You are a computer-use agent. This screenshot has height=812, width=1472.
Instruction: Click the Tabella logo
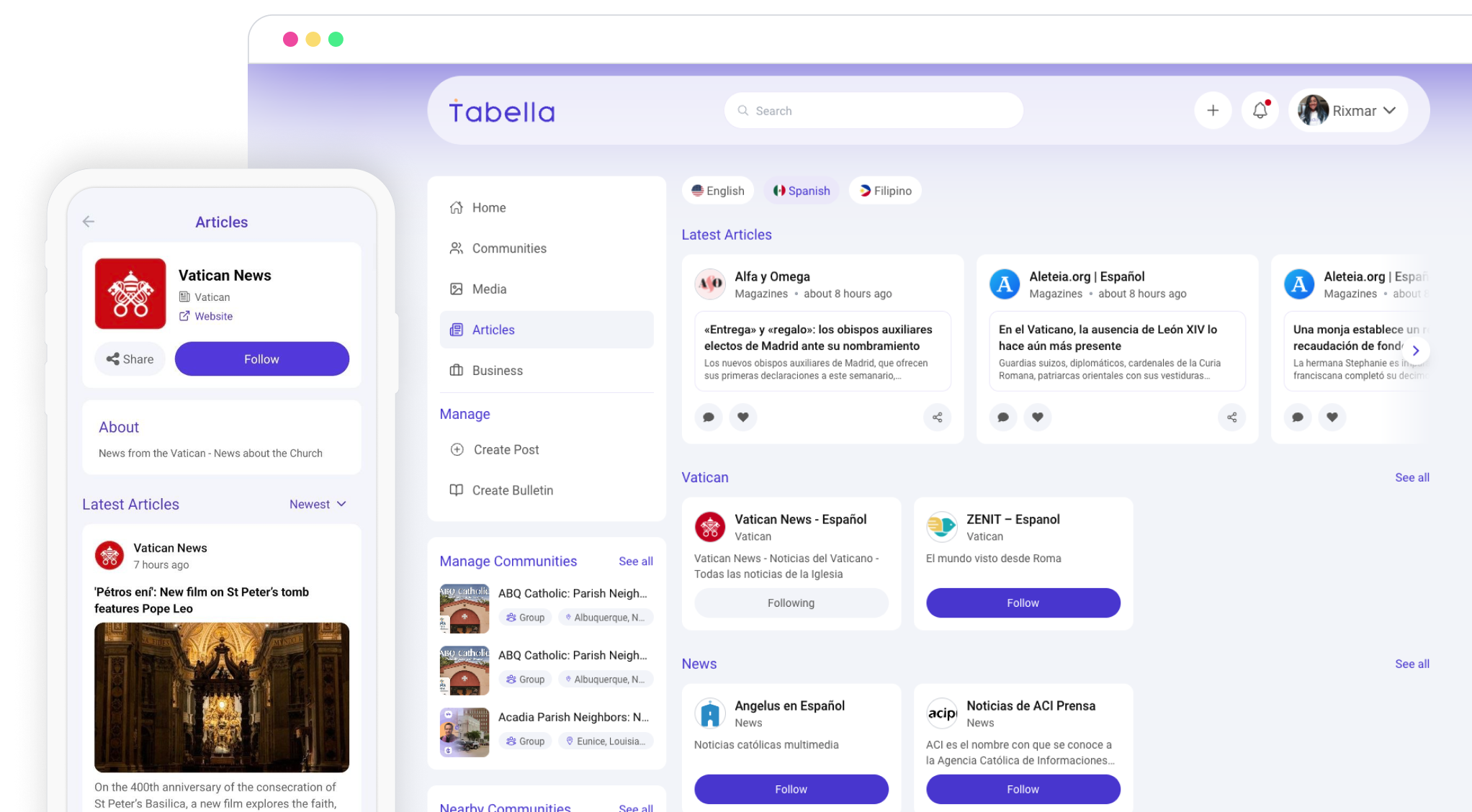pos(502,112)
